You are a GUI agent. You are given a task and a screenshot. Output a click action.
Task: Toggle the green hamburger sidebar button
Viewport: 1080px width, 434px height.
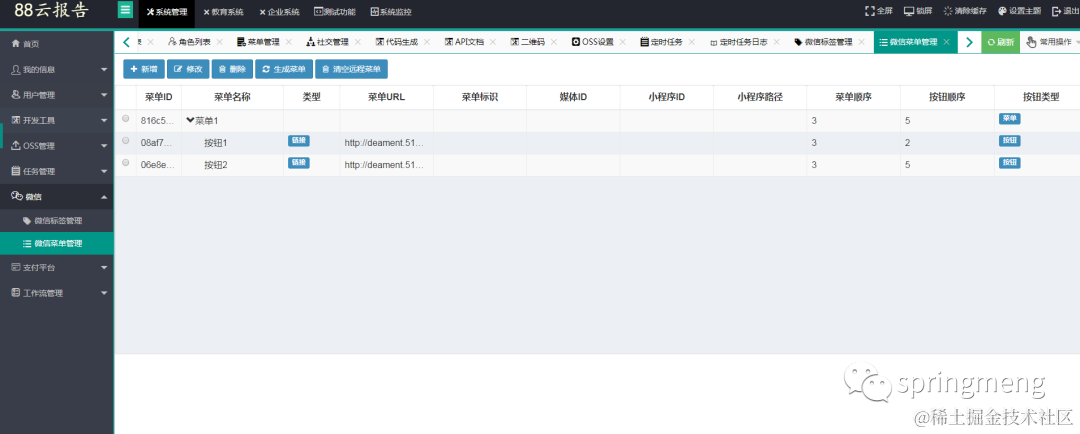click(x=125, y=10)
